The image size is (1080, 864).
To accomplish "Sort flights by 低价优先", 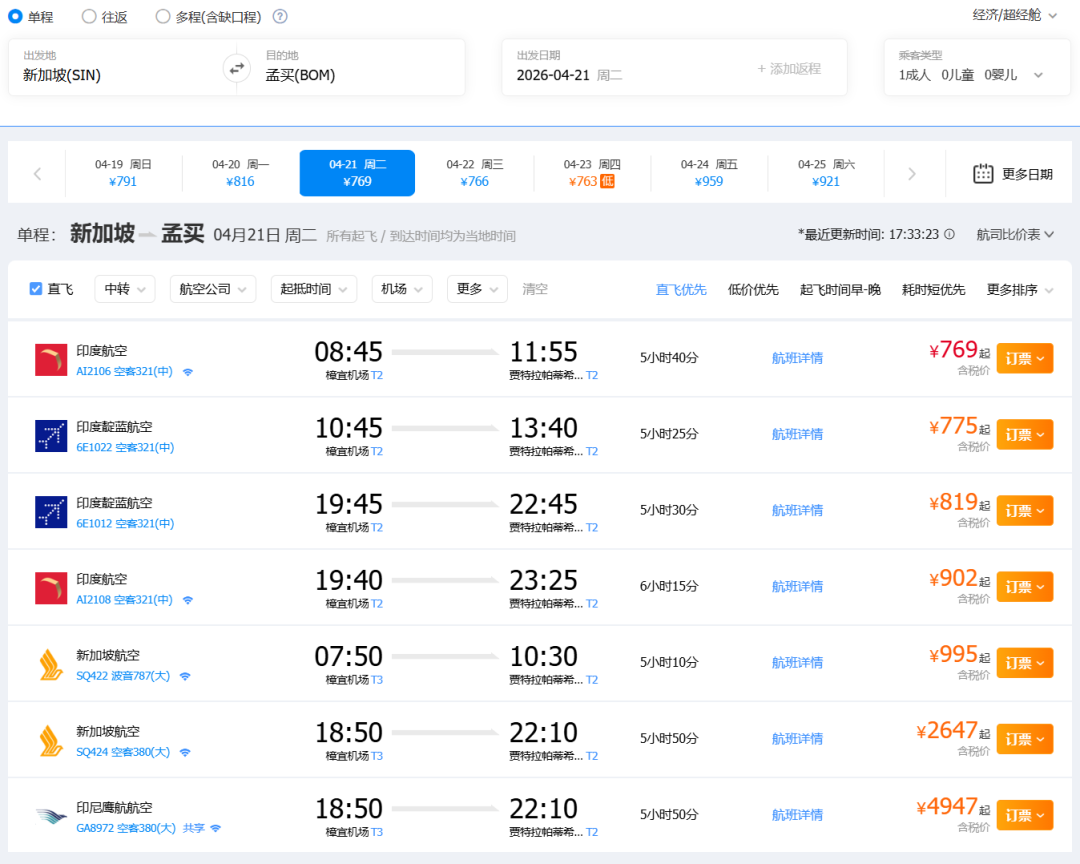I will coord(753,290).
